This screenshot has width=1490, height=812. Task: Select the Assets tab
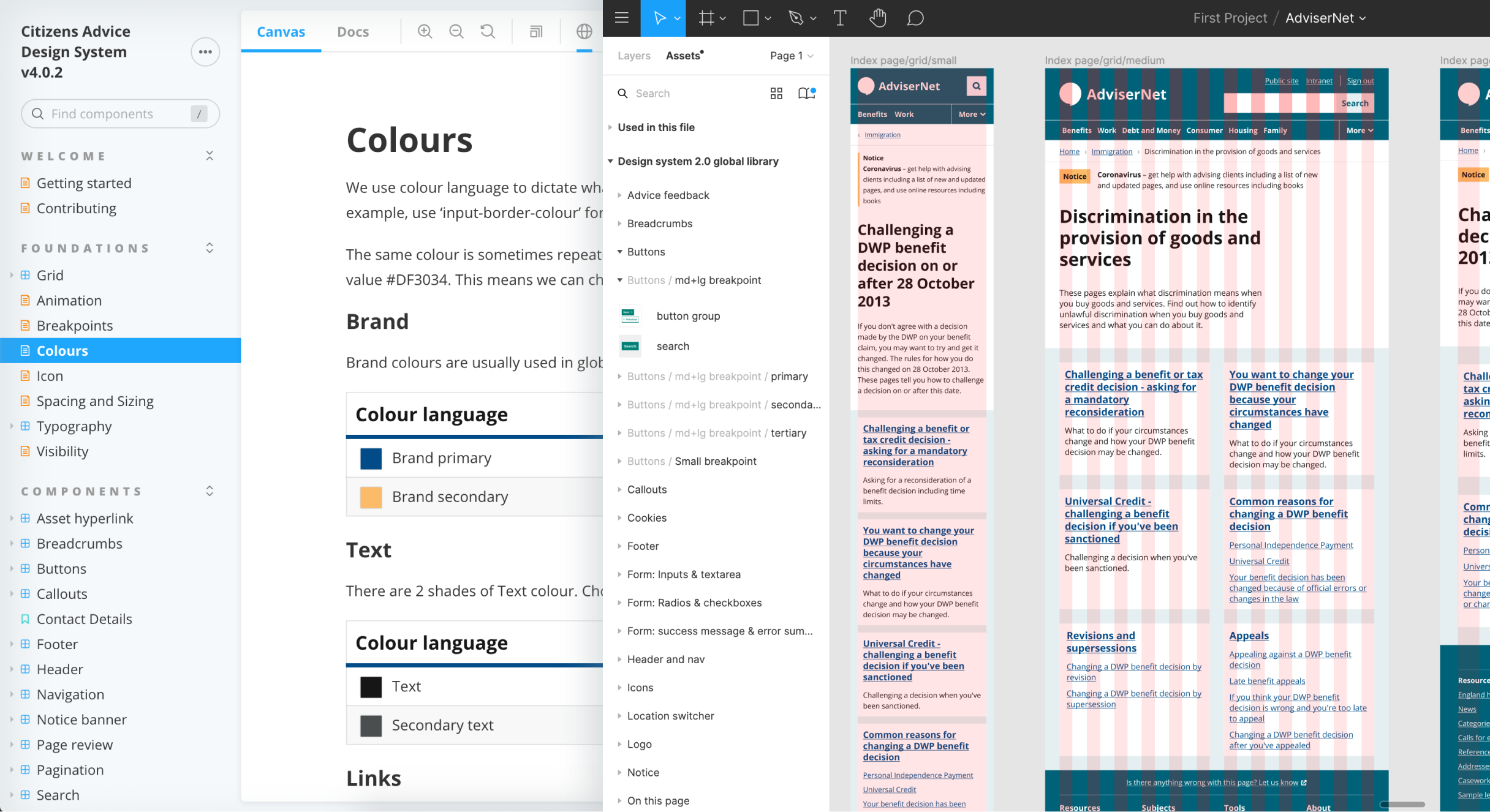(x=683, y=56)
